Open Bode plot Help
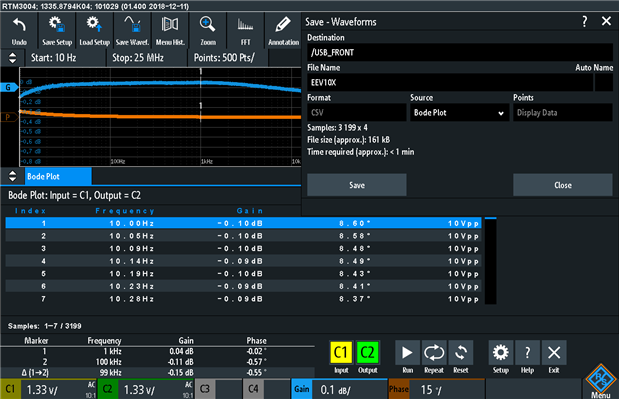This screenshot has height=399, width=619. tap(527, 352)
